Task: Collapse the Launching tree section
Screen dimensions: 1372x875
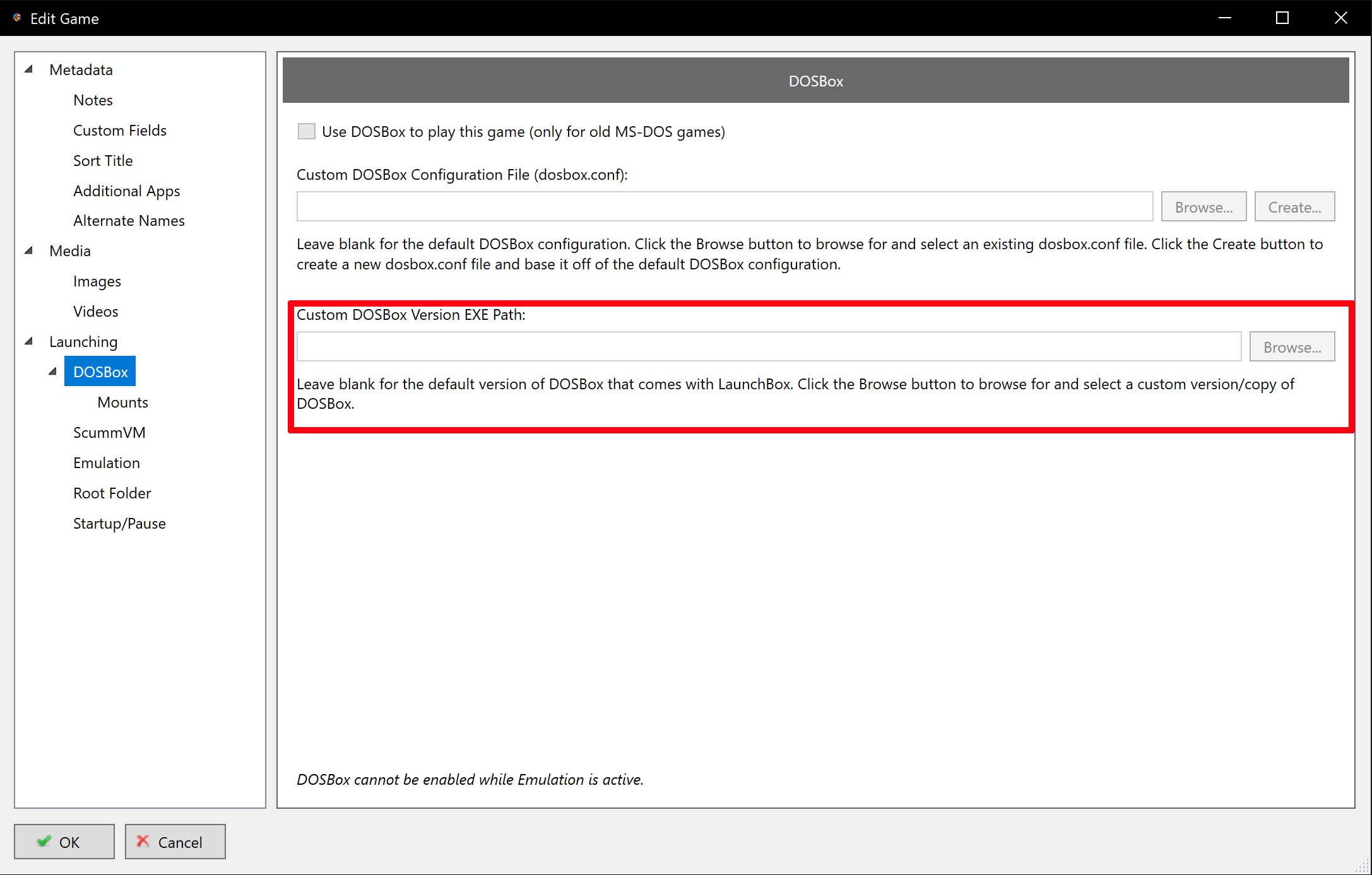Action: (28, 341)
